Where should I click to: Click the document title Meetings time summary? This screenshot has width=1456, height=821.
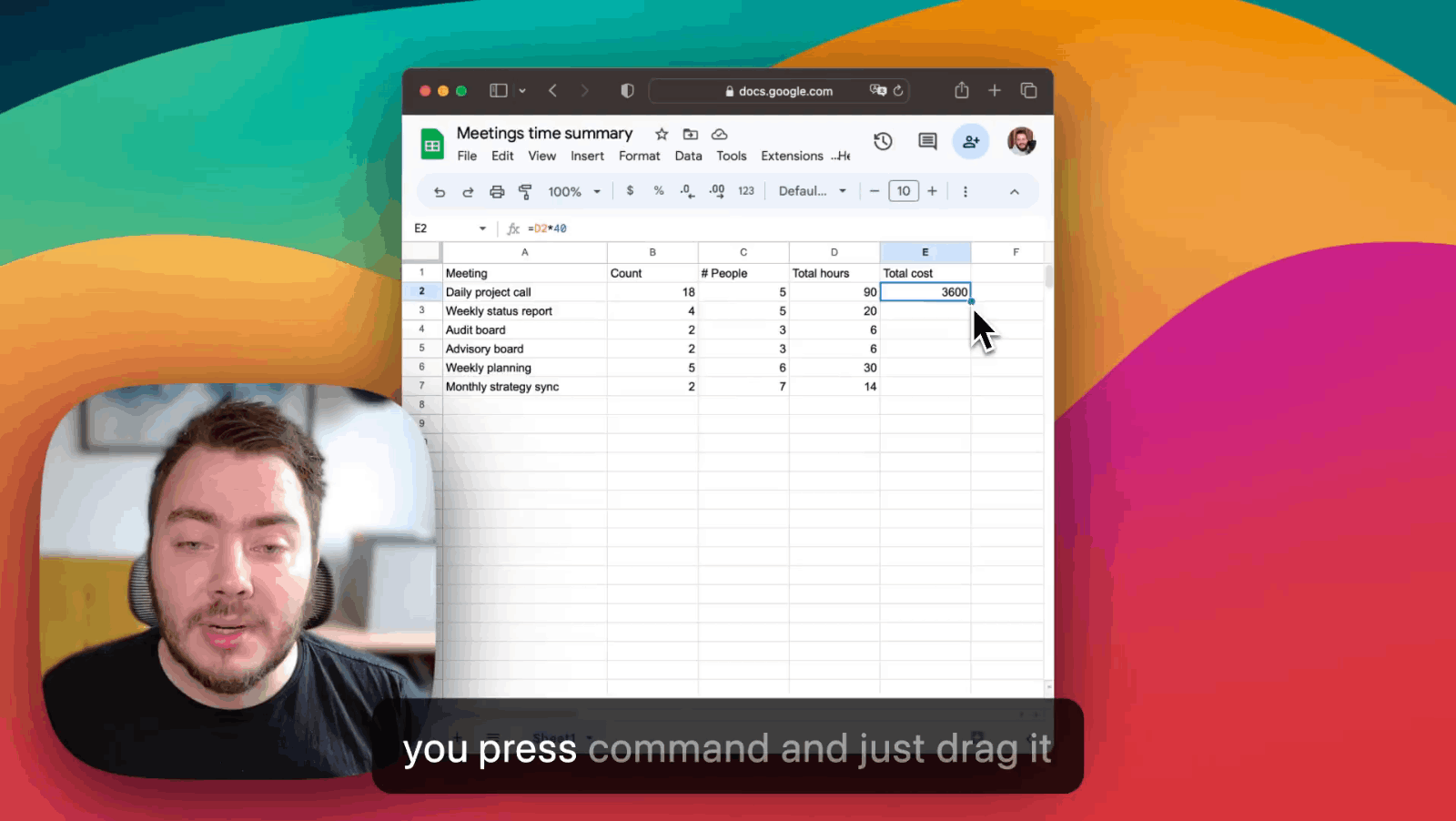click(544, 133)
